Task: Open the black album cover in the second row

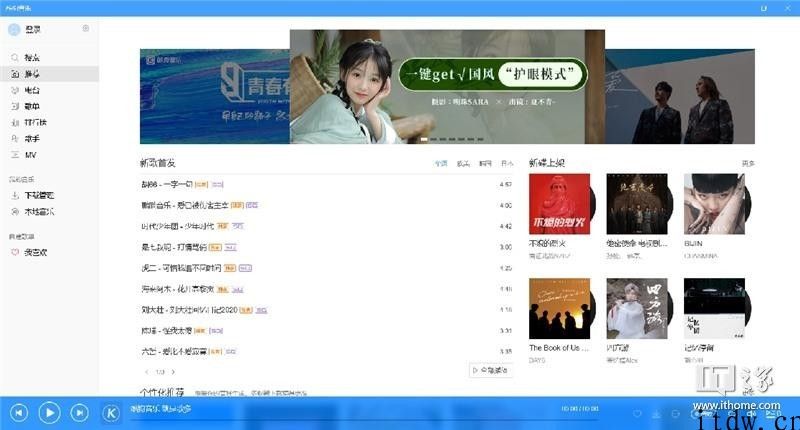Action: [x=714, y=309]
